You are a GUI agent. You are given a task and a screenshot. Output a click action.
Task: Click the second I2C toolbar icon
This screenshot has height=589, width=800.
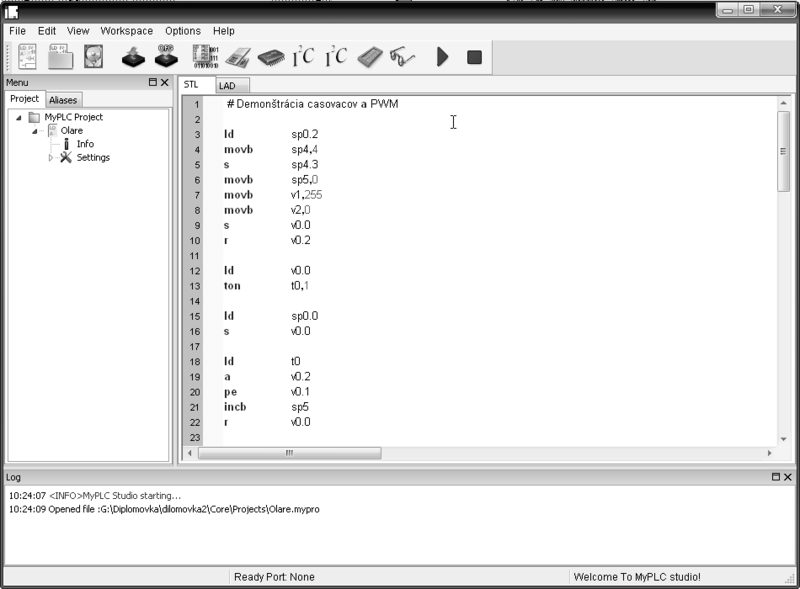click(x=336, y=57)
